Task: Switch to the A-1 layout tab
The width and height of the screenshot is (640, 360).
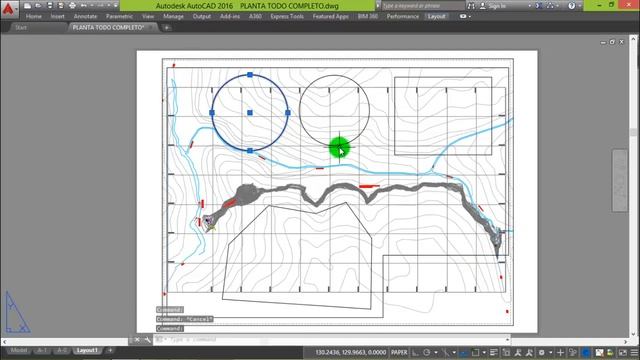Action: (x=42, y=350)
